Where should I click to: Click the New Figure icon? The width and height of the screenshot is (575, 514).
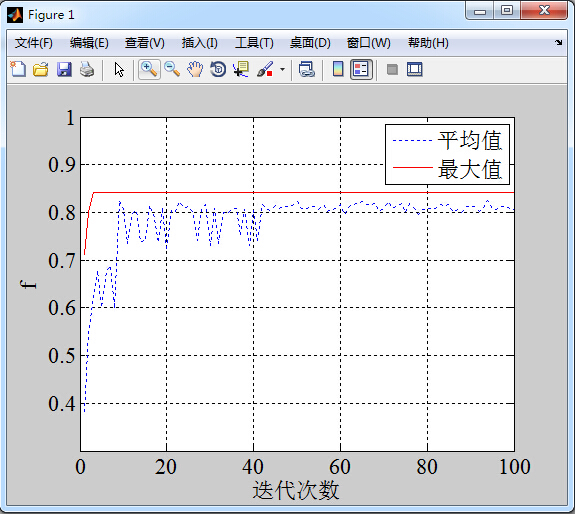(18, 69)
